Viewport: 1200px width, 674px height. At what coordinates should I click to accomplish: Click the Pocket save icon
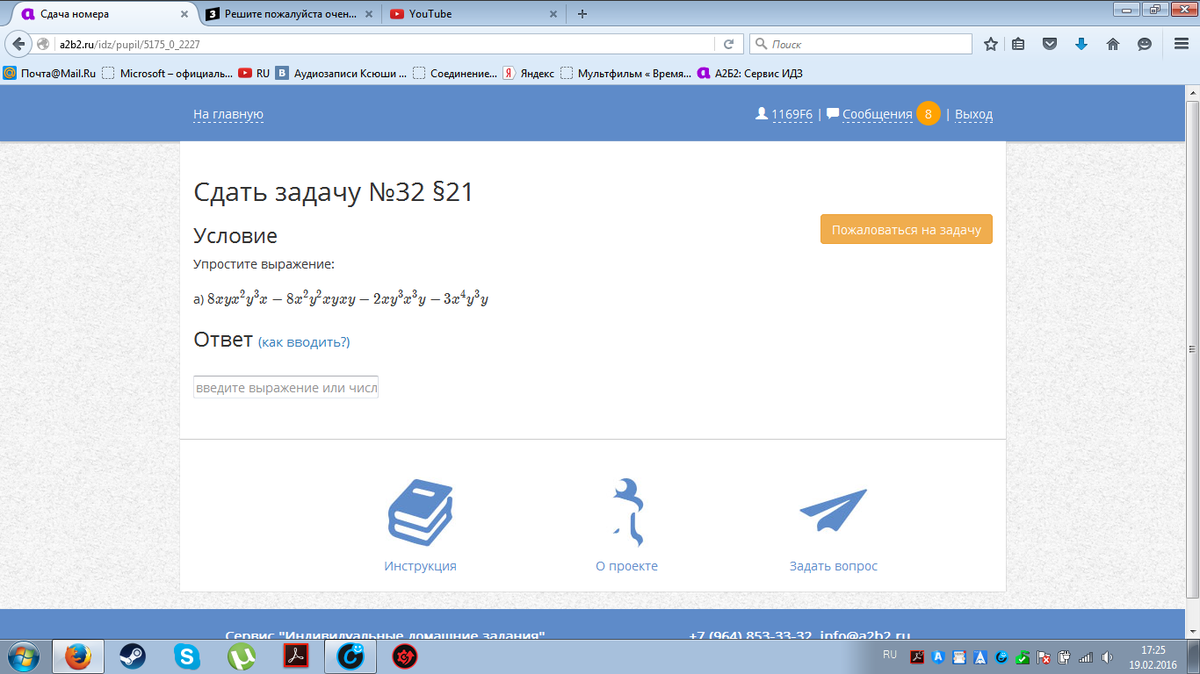click(1049, 44)
